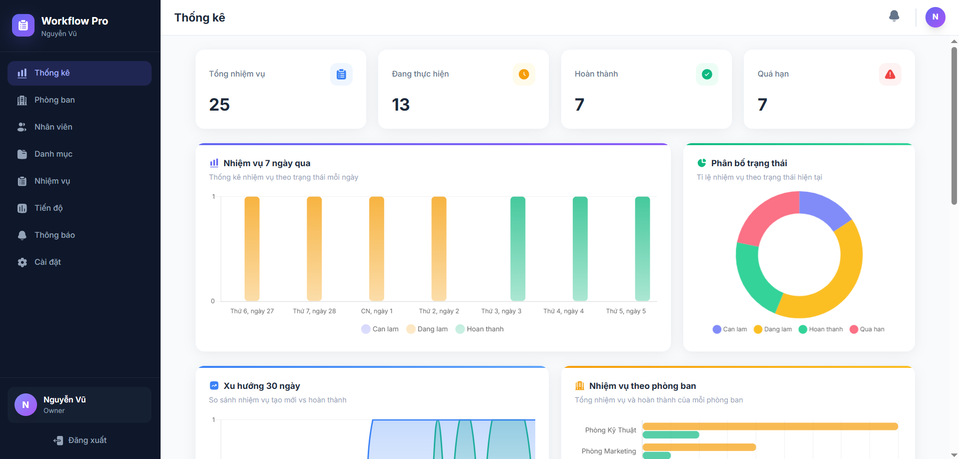Open the Nguyễn Vũ Owner profile card
Screen dimensions: 959x459
(x=80, y=405)
